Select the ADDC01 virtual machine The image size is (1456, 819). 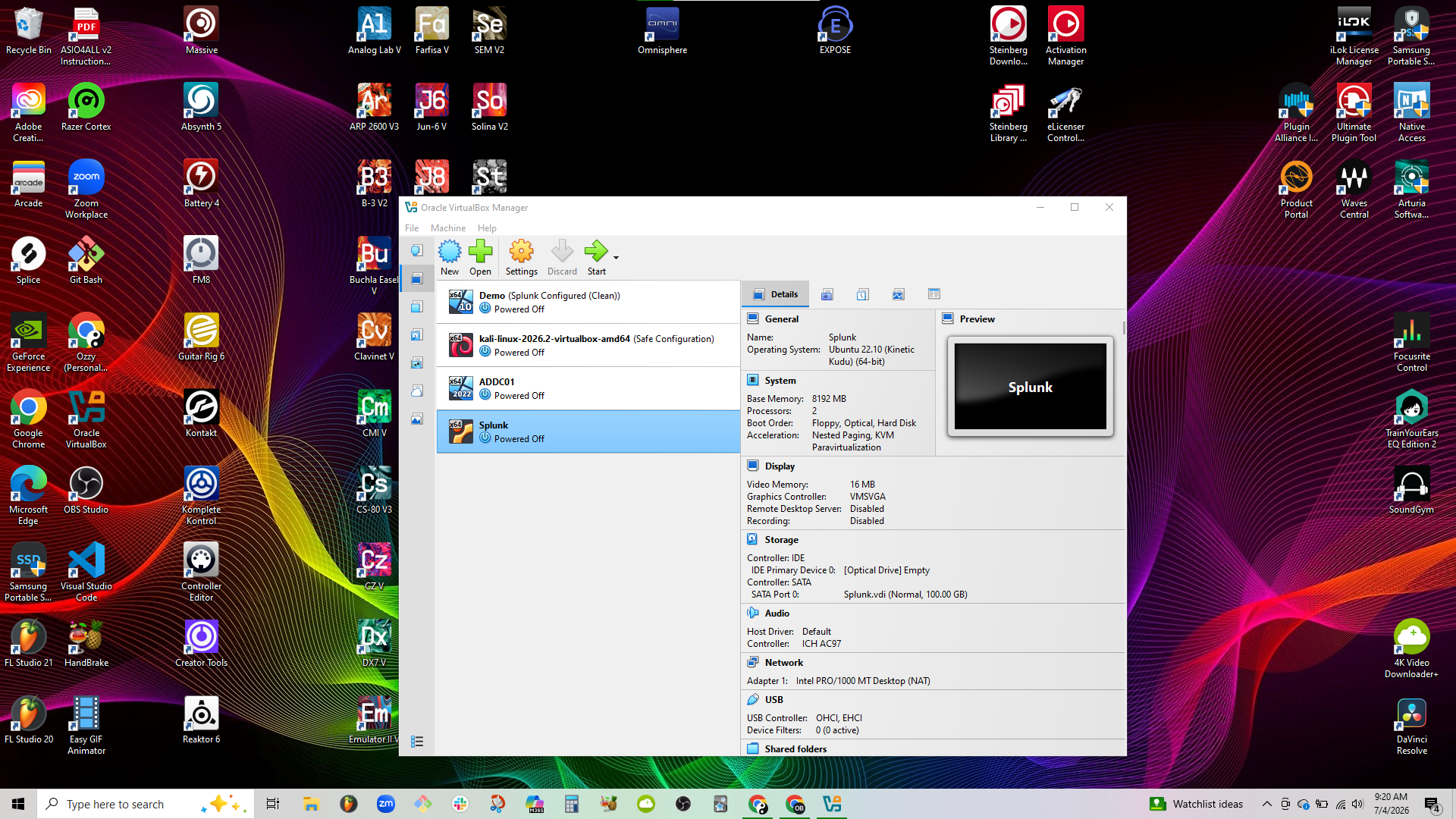[588, 388]
